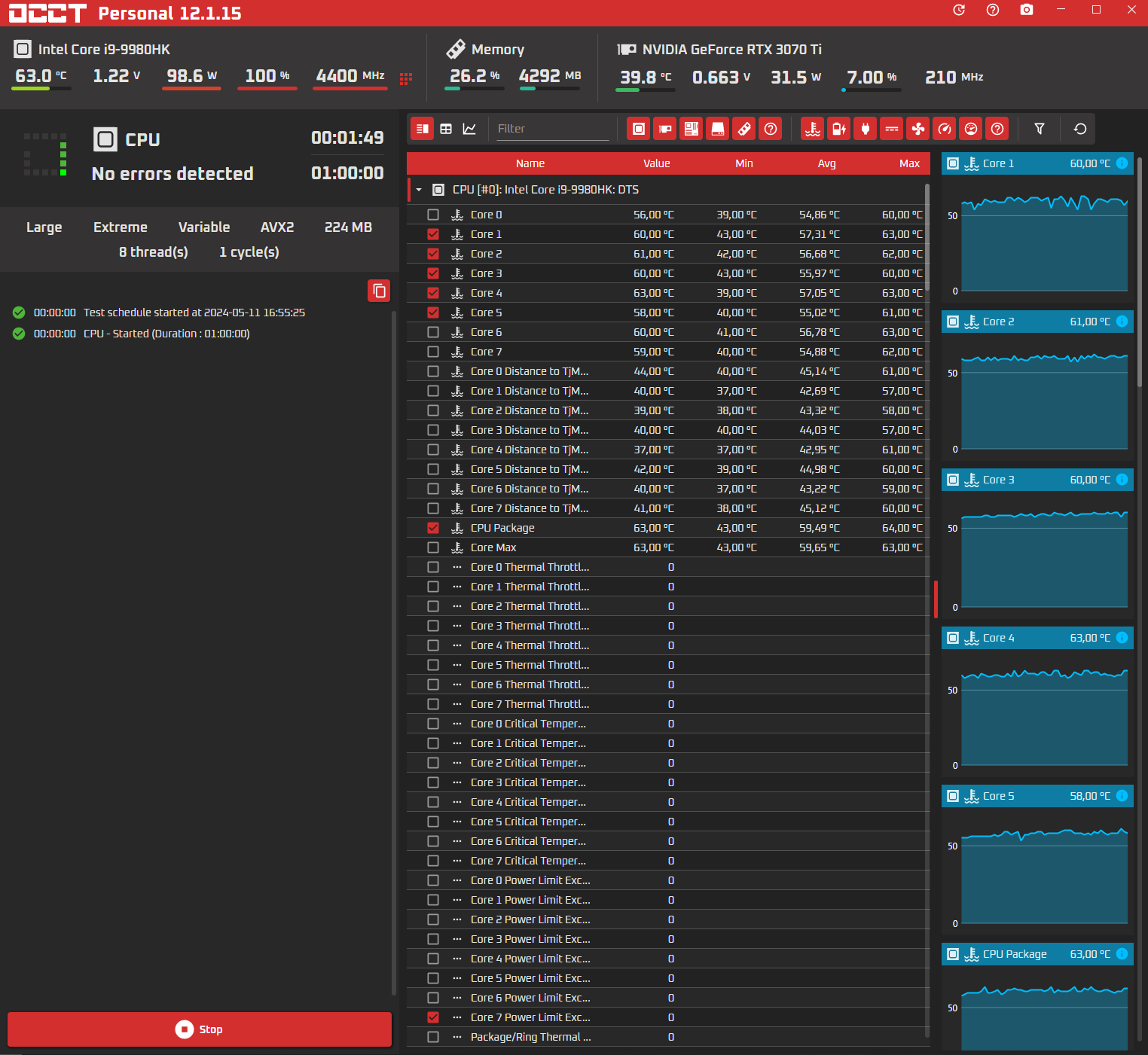Viewport: 1148px width, 1055px height.
Task: Toggle the question-mark filter beside the memory stick icon
Action: pos(771,129)
